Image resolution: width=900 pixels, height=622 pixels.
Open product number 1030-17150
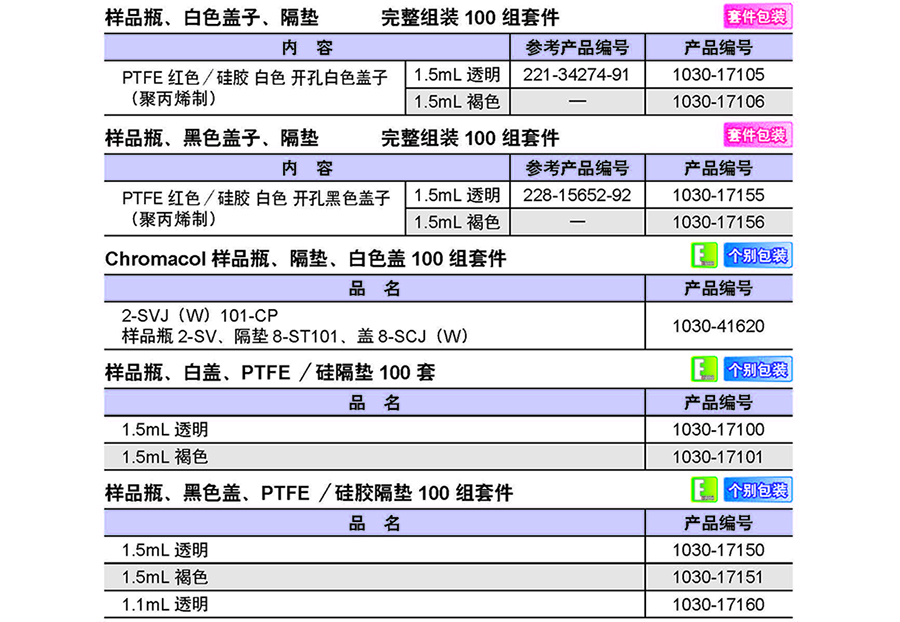[x=718, y=550]
